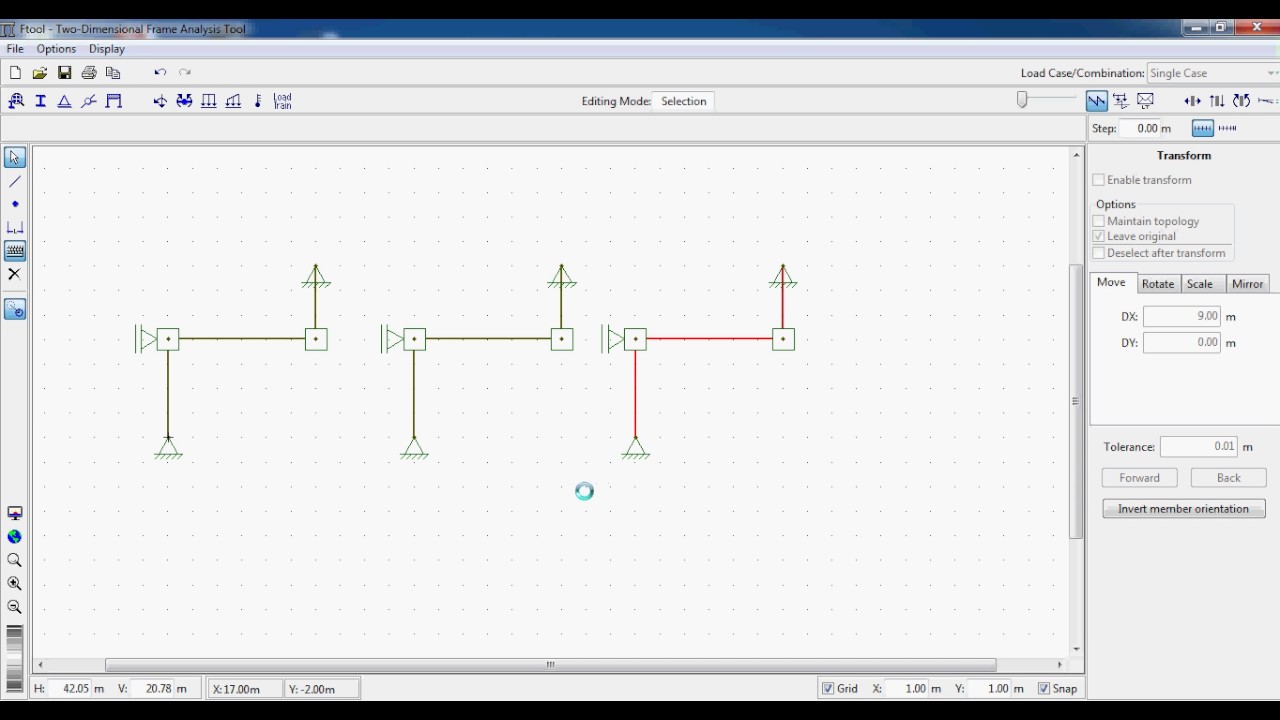Screen dimensions: 1280x720
Task: Open linear distributed loads icon
Action: pos(233,101)
